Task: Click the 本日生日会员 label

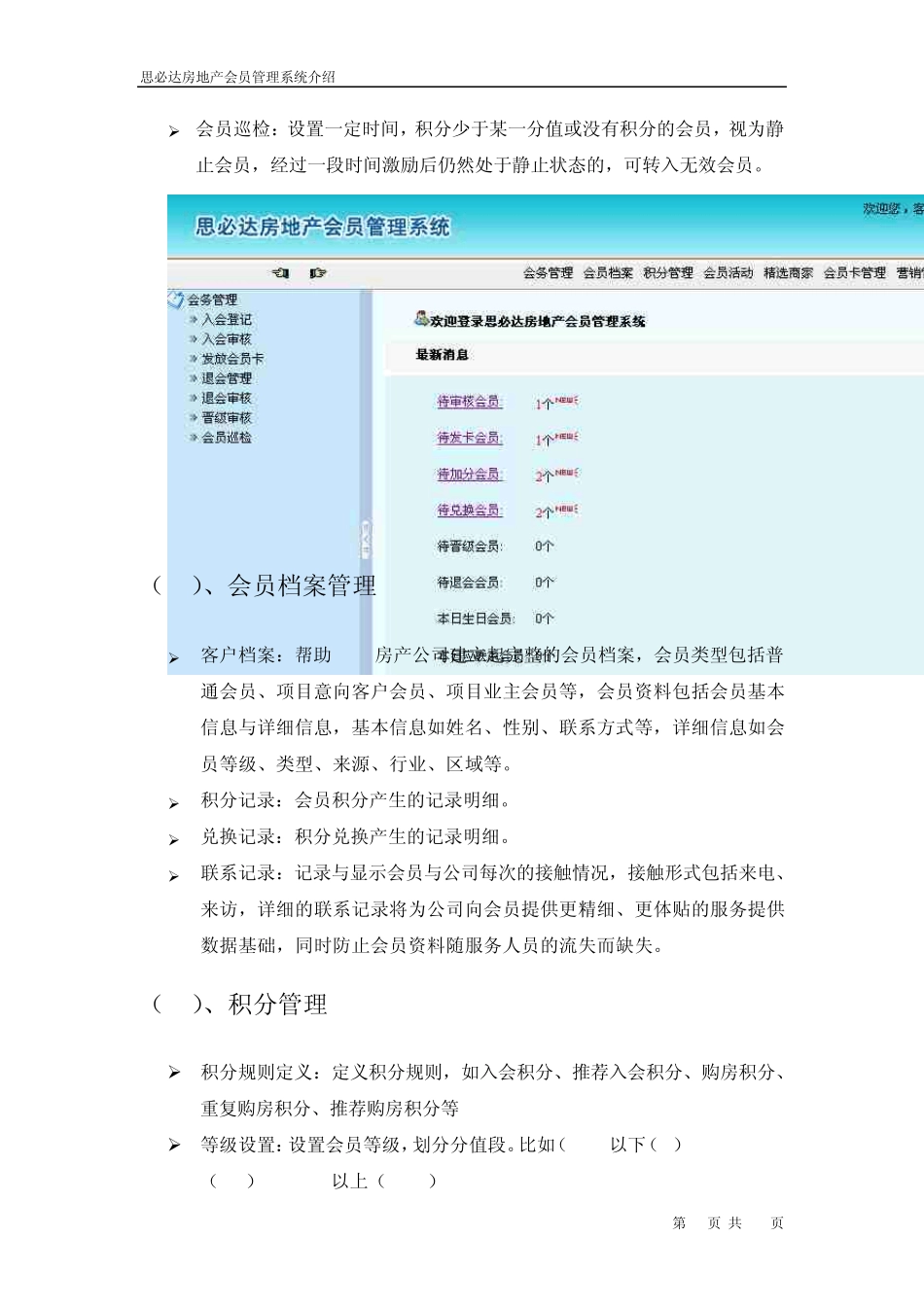Action: (475, 618)
